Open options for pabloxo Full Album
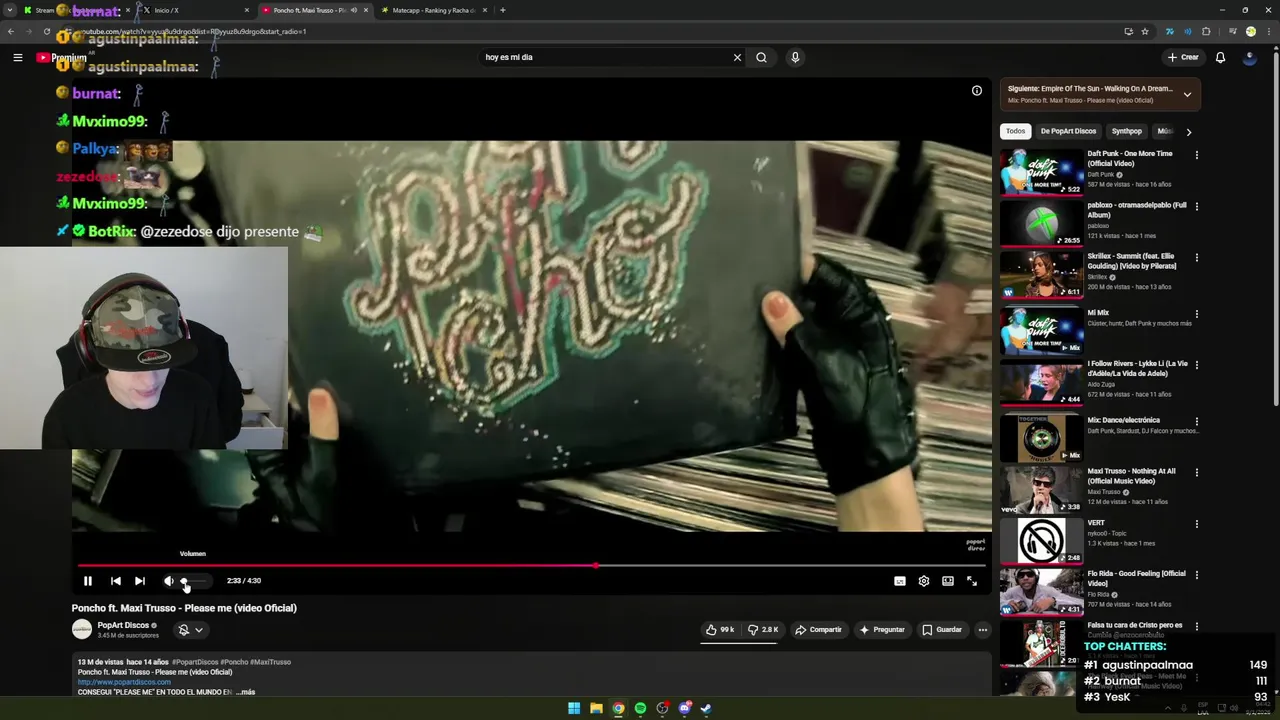This screenshot has width=1280, height=720. [1196, 206]
